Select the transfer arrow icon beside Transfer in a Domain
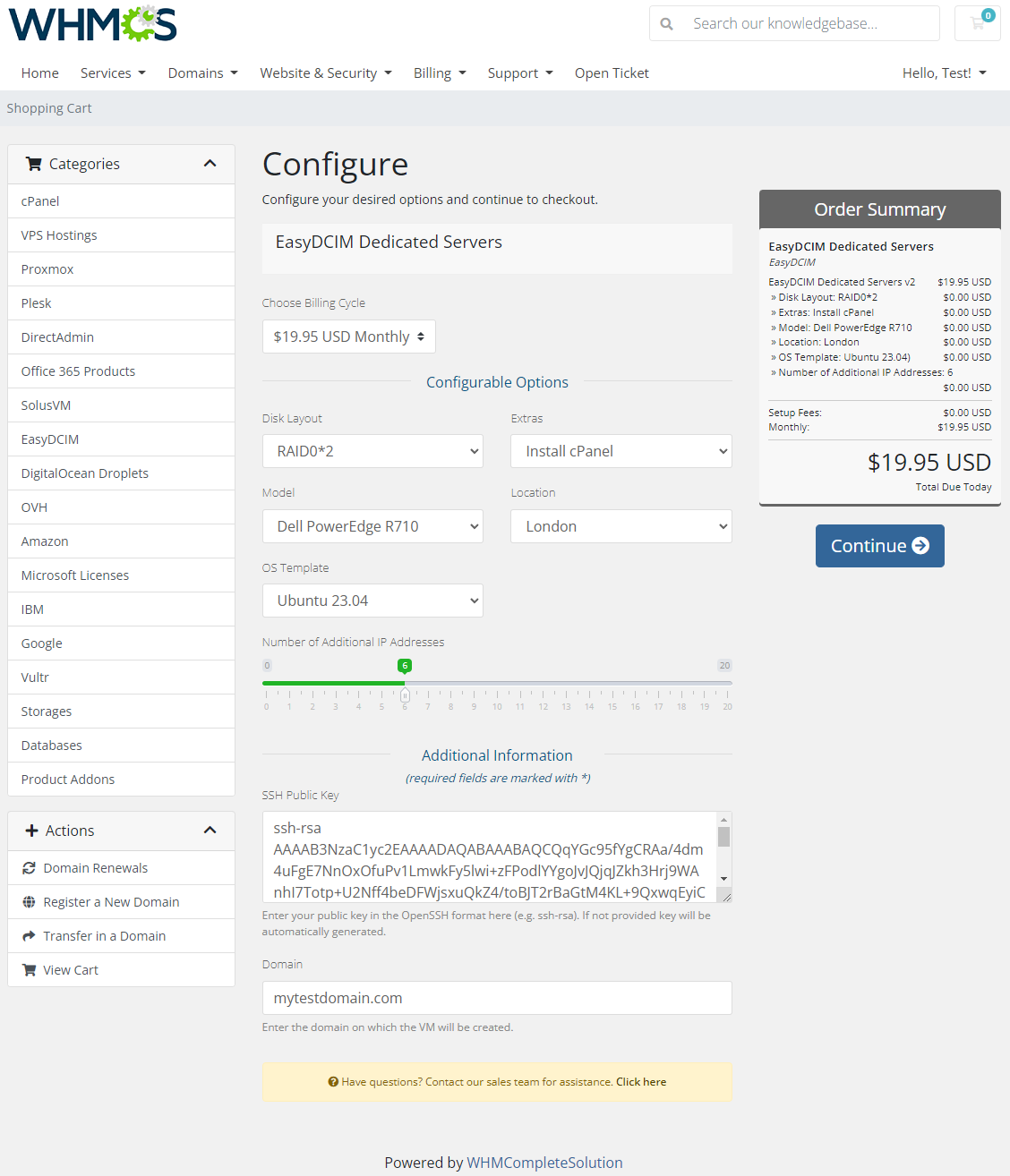The width and height of the screenshot is (1010, 1176). click(29, 935)
